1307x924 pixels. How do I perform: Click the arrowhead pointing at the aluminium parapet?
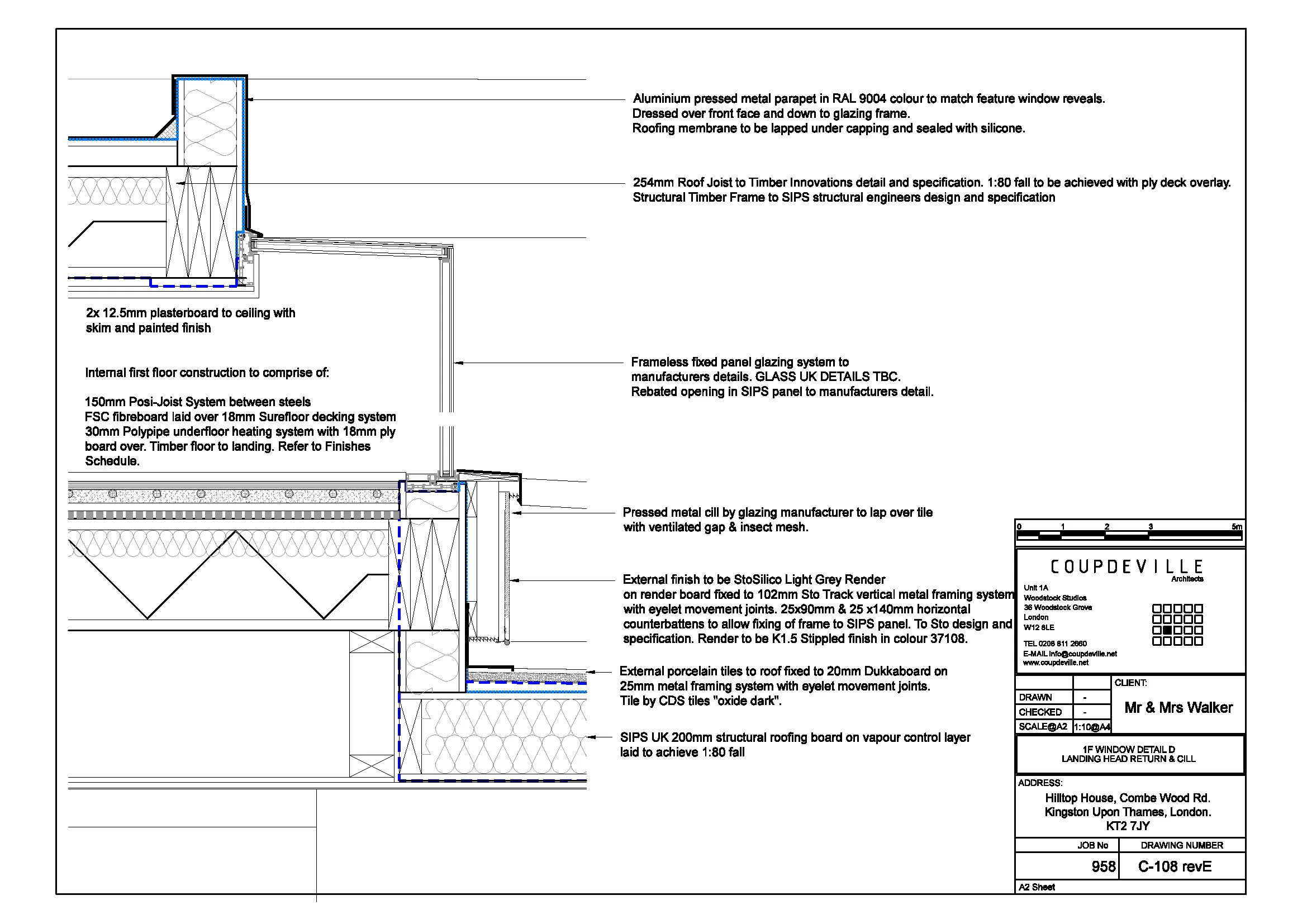pyautogui.click(x=250, y=99)
